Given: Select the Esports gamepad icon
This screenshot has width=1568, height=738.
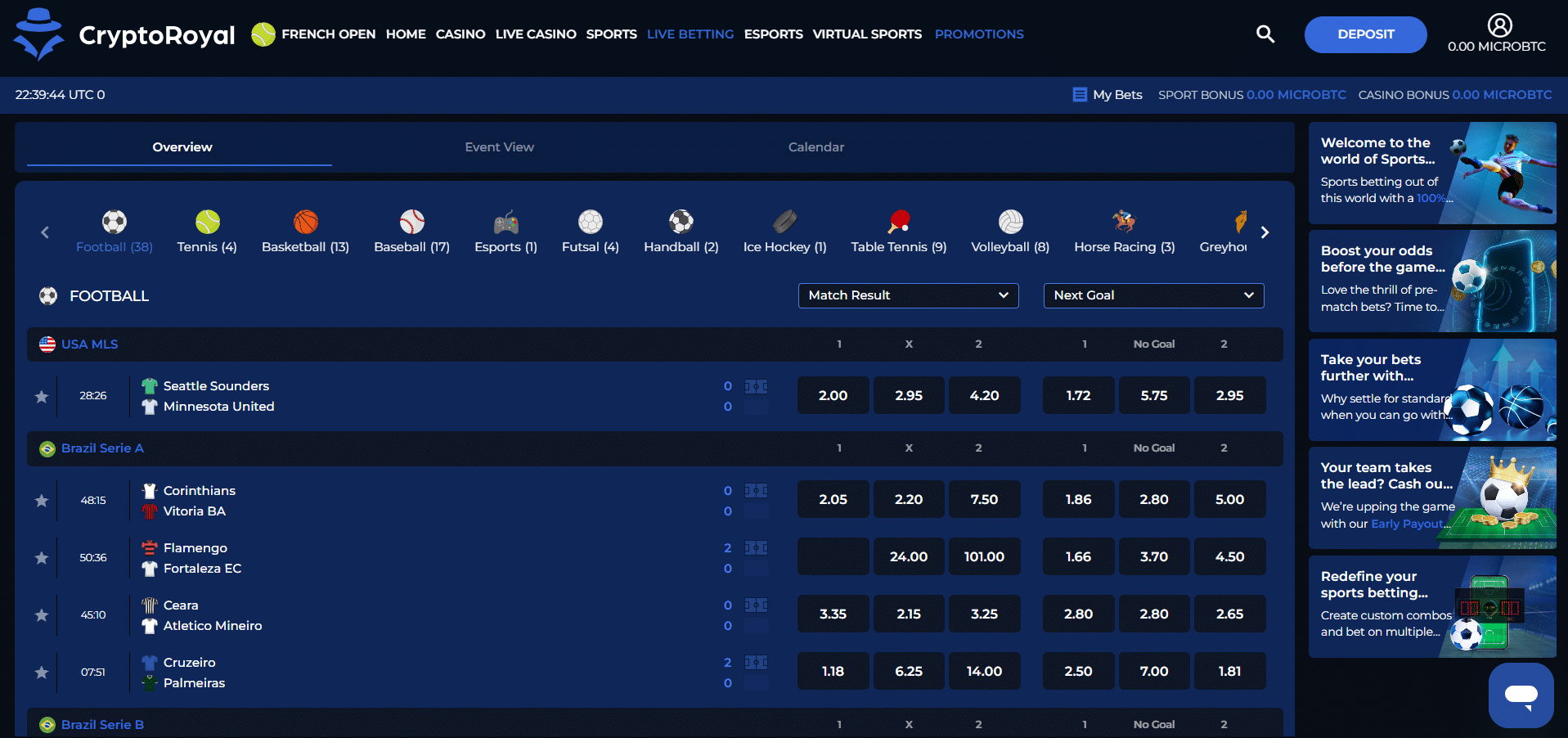Looking at the screenshot, I should click(506, 222).
